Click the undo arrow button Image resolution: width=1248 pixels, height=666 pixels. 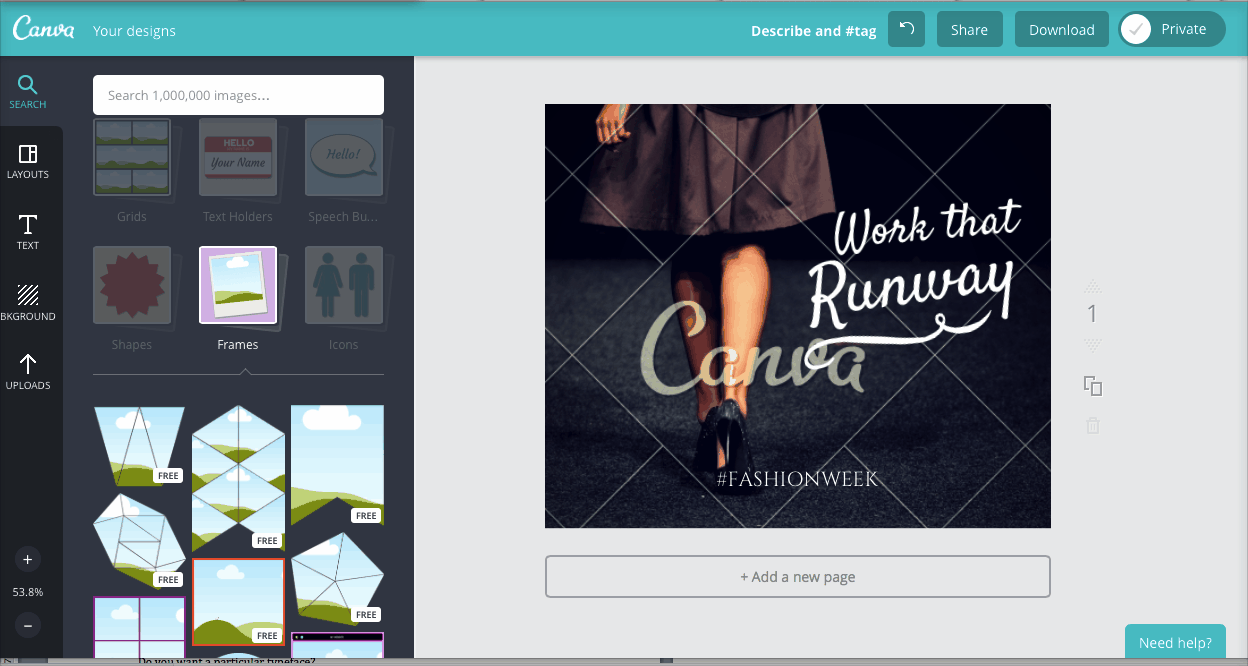(x=907, y=29)
